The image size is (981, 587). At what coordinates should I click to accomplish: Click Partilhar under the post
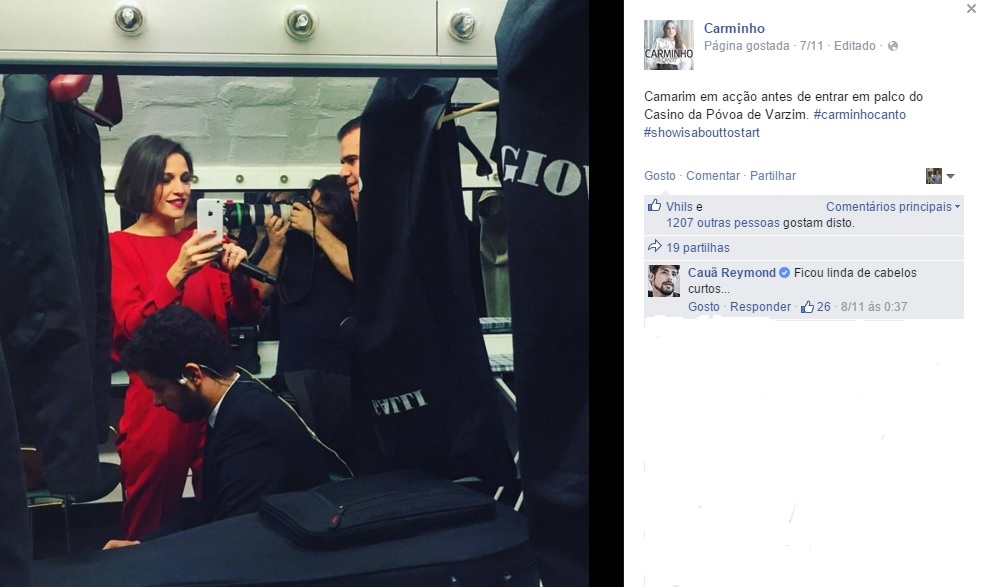pyautogui.click(x=773, y=176)
